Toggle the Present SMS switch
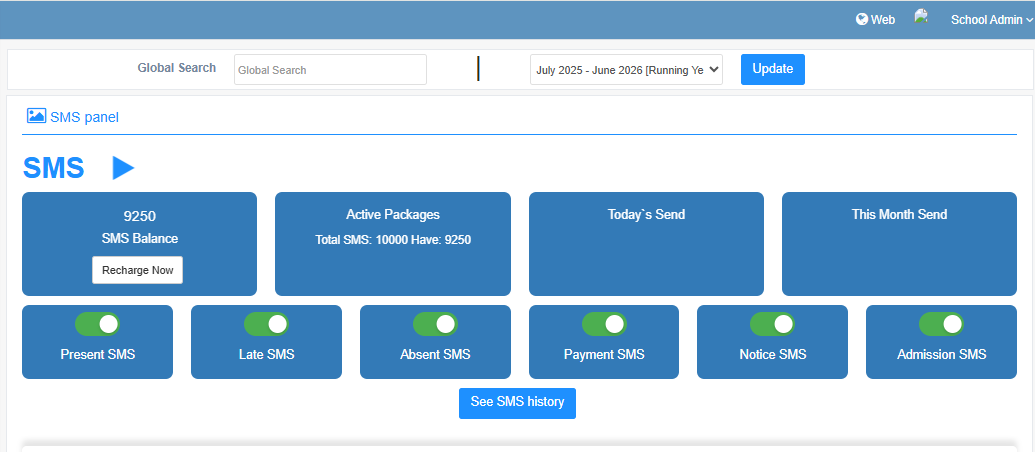This screenshot has width=1035, height=452. (x=97, y=324)
